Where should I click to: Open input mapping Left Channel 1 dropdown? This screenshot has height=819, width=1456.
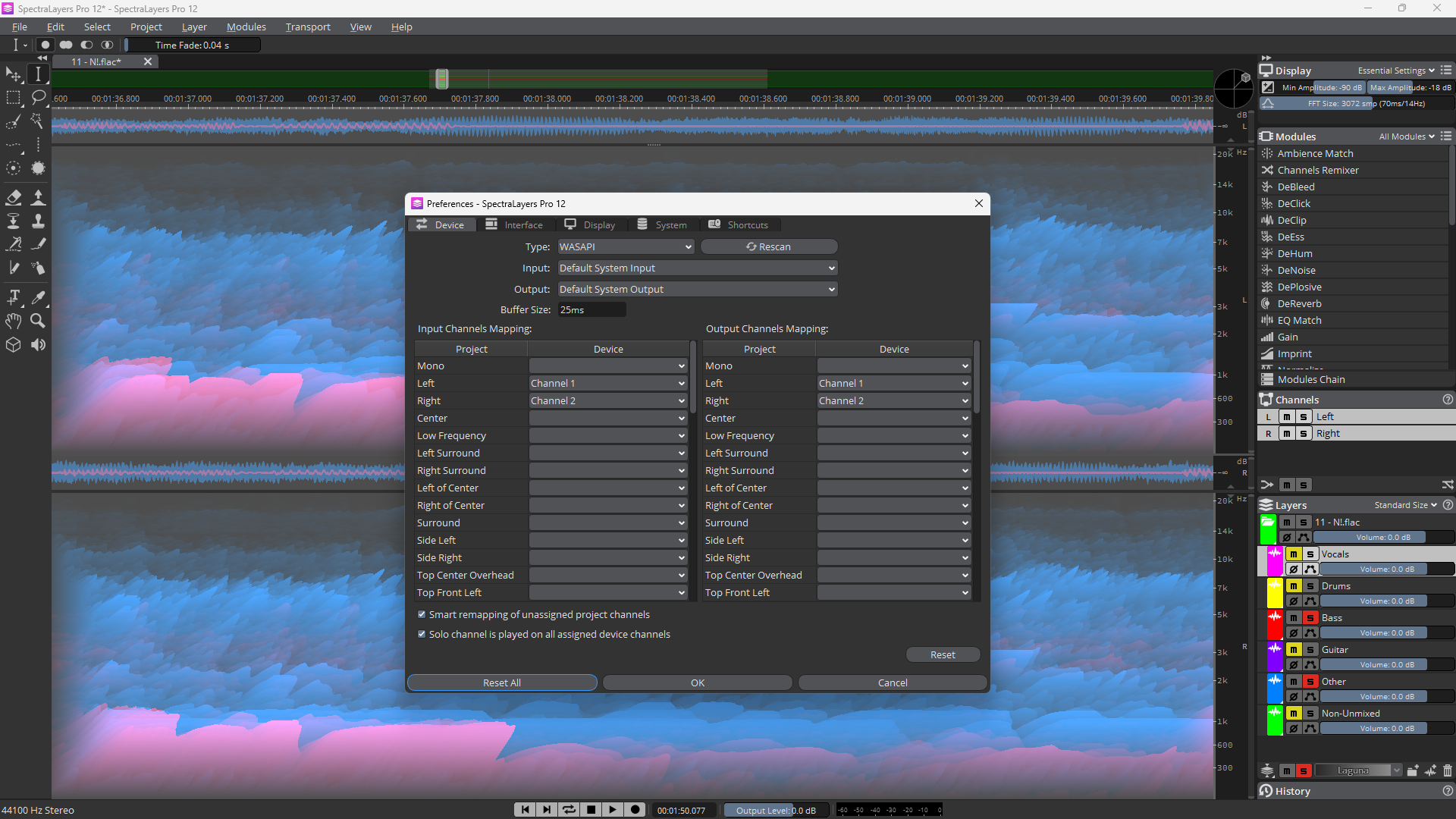pos(608,384)
